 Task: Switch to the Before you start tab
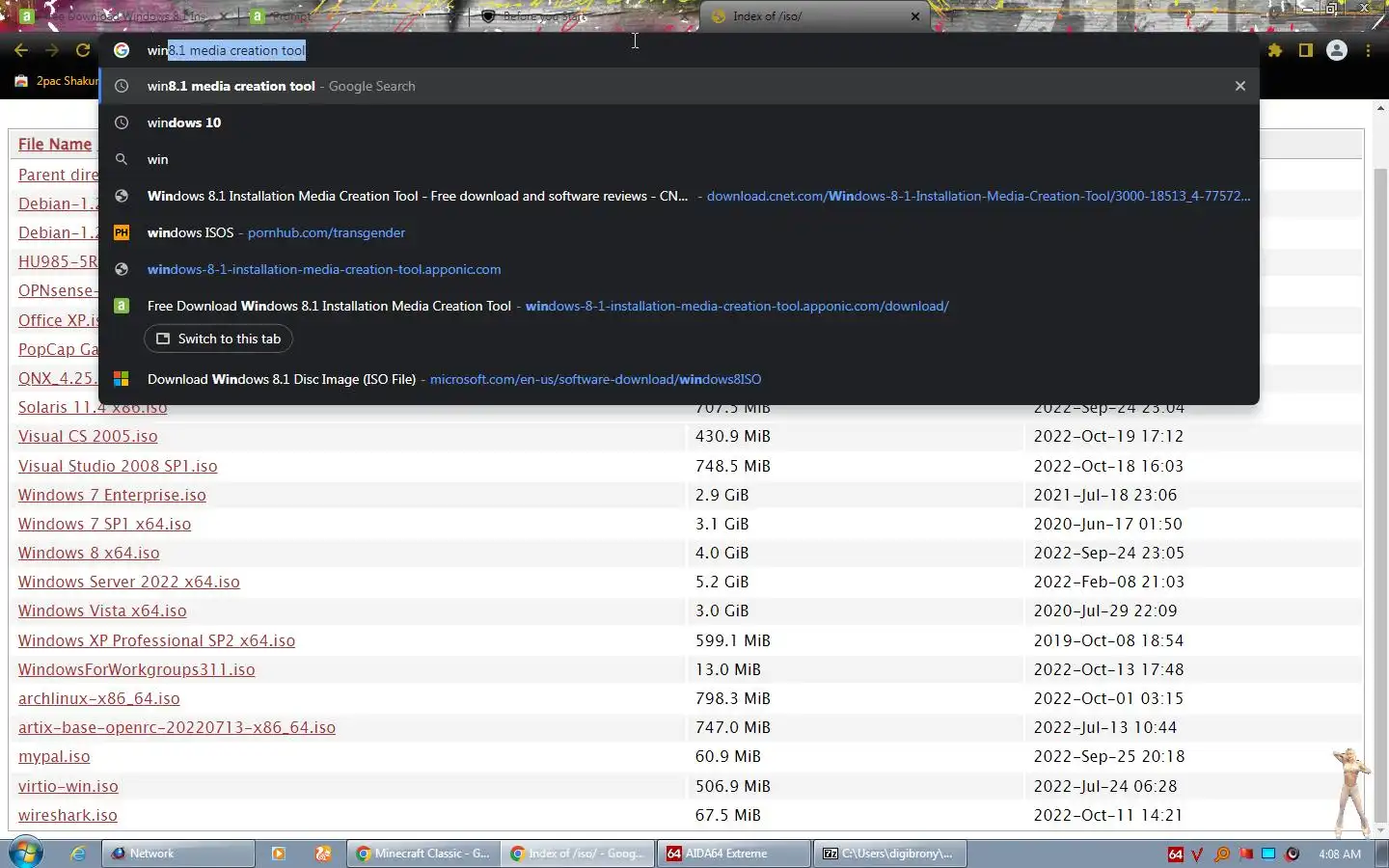[585, 16]
